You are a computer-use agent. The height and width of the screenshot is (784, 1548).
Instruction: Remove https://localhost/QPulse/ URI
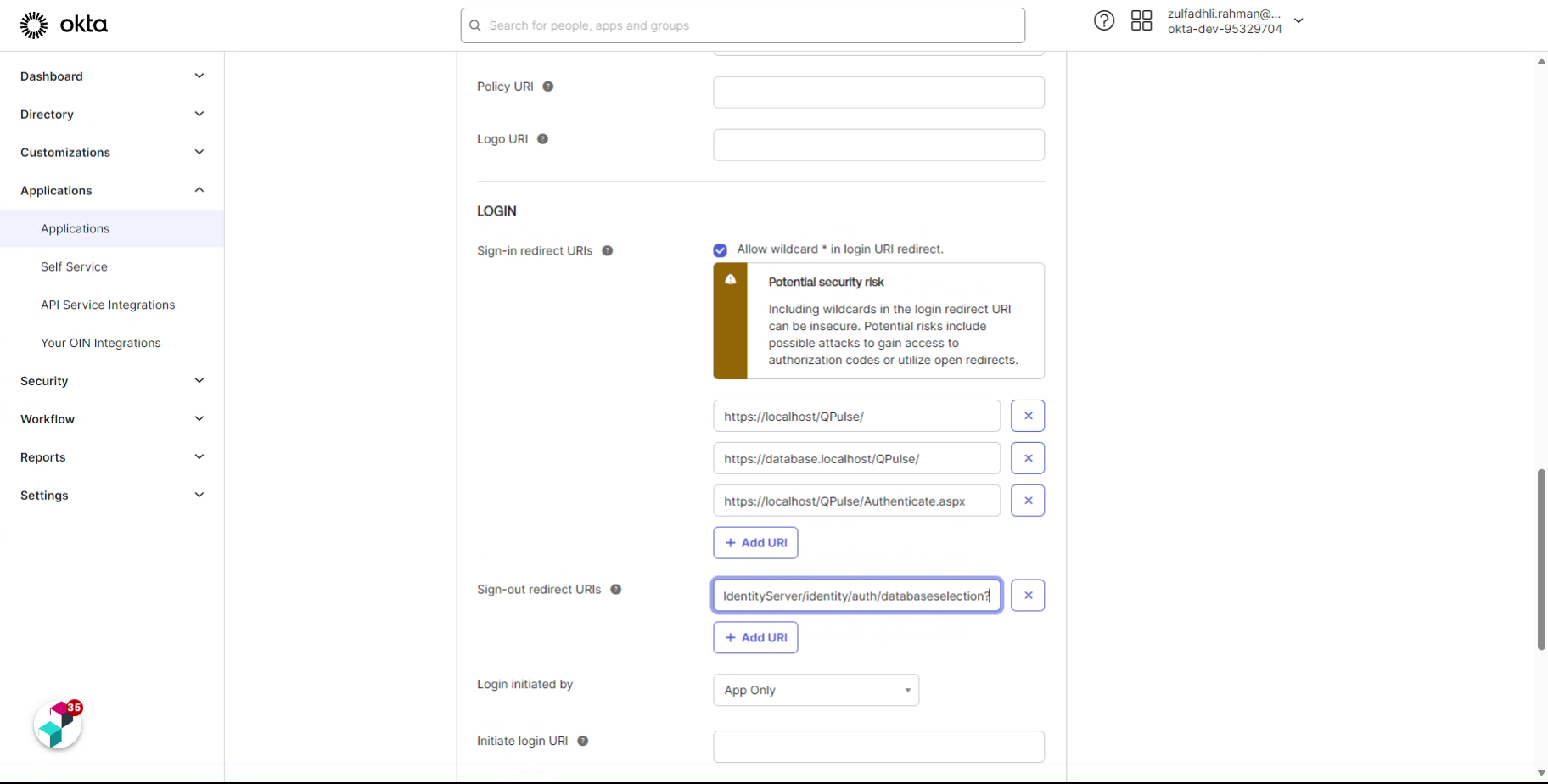(x=1028, y=416)
